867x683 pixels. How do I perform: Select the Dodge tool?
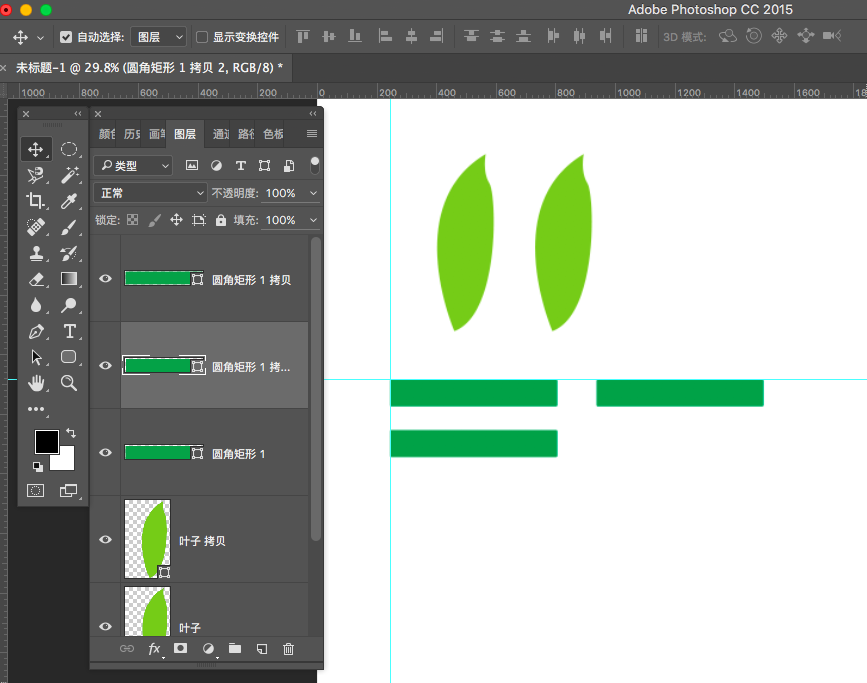point(69,305)
